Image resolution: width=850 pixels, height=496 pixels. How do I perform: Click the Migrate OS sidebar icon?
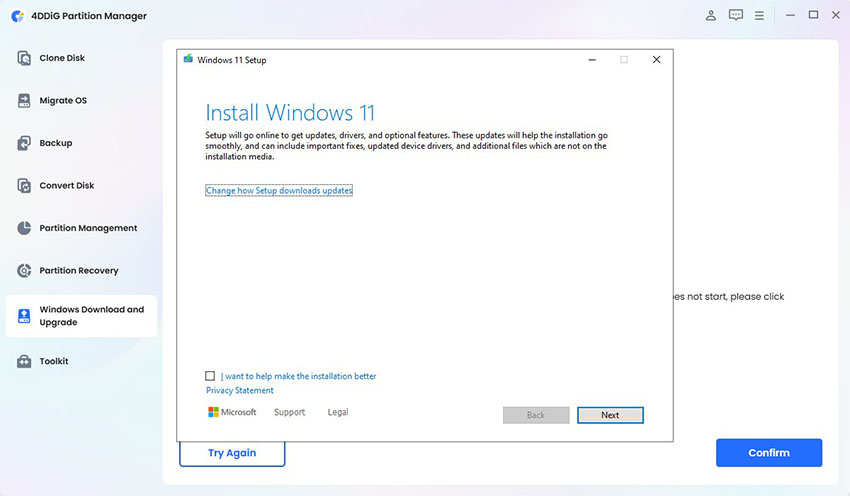[x=24, y=100]
